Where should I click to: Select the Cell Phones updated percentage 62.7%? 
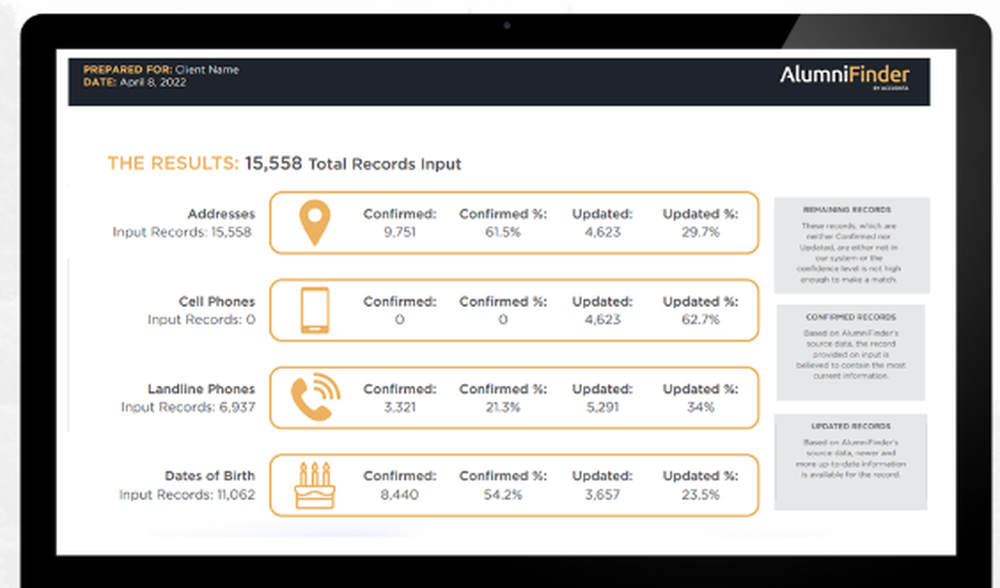click(x=700, y=320)
